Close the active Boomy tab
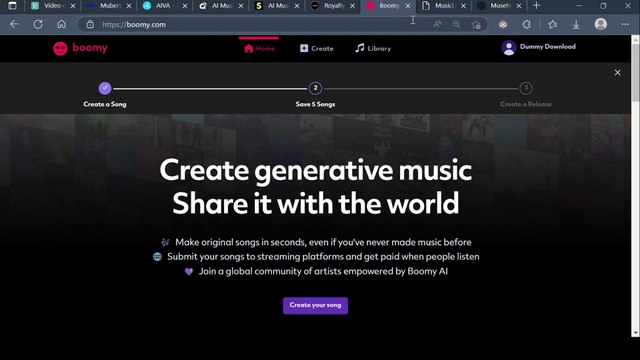Screen dimensions: 640x360 point(407,6)
